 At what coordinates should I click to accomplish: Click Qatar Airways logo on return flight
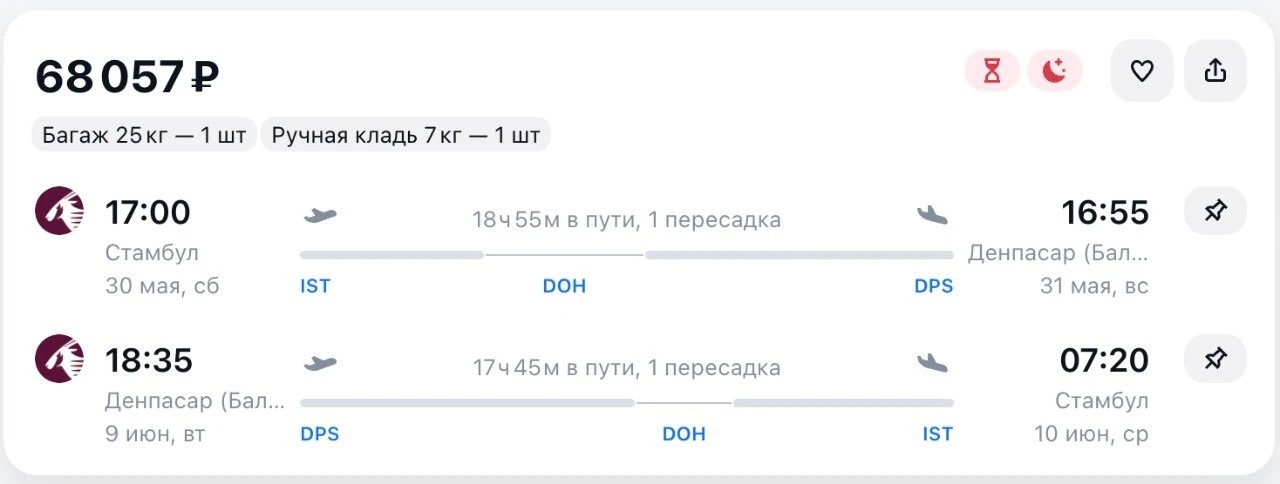(x=60, y=359)
